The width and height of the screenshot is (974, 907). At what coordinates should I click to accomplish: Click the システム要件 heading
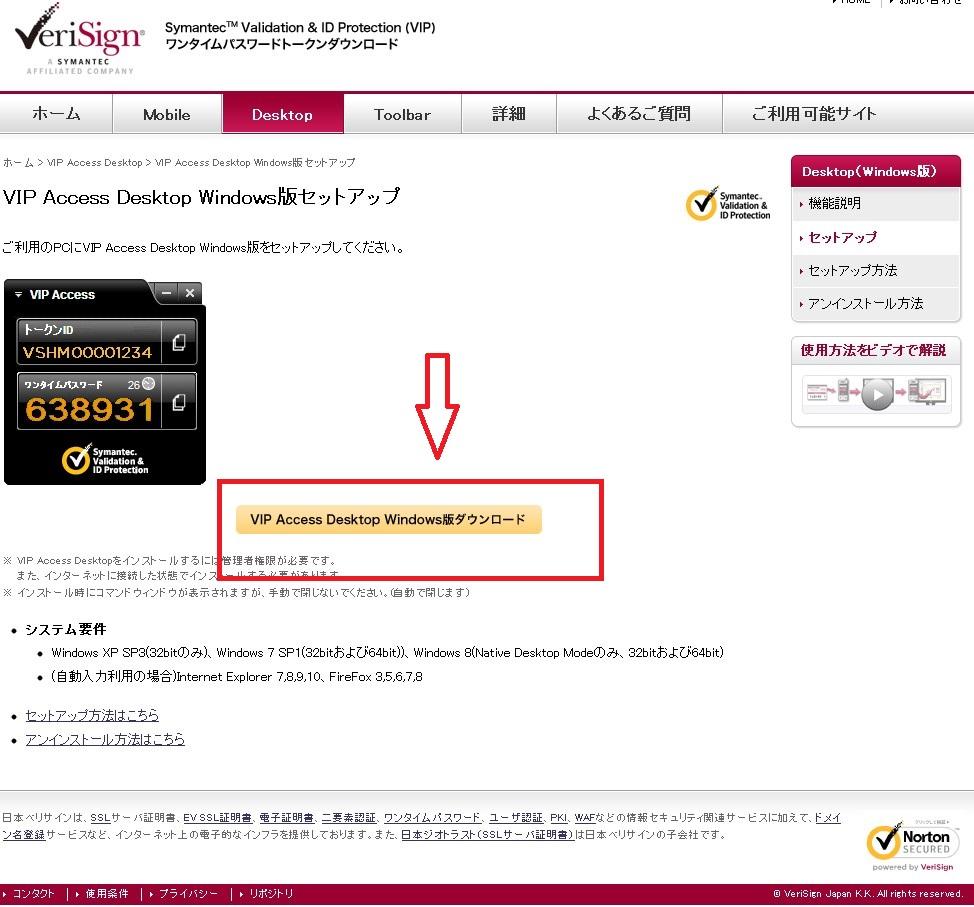[x=65, y=629]
